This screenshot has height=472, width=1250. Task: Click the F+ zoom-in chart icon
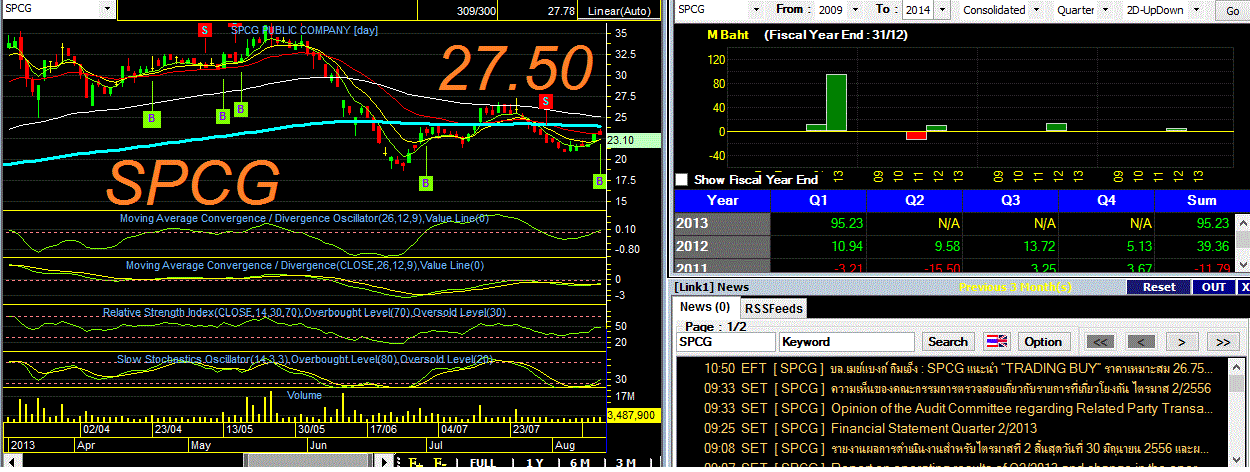[x=413, y=463]
